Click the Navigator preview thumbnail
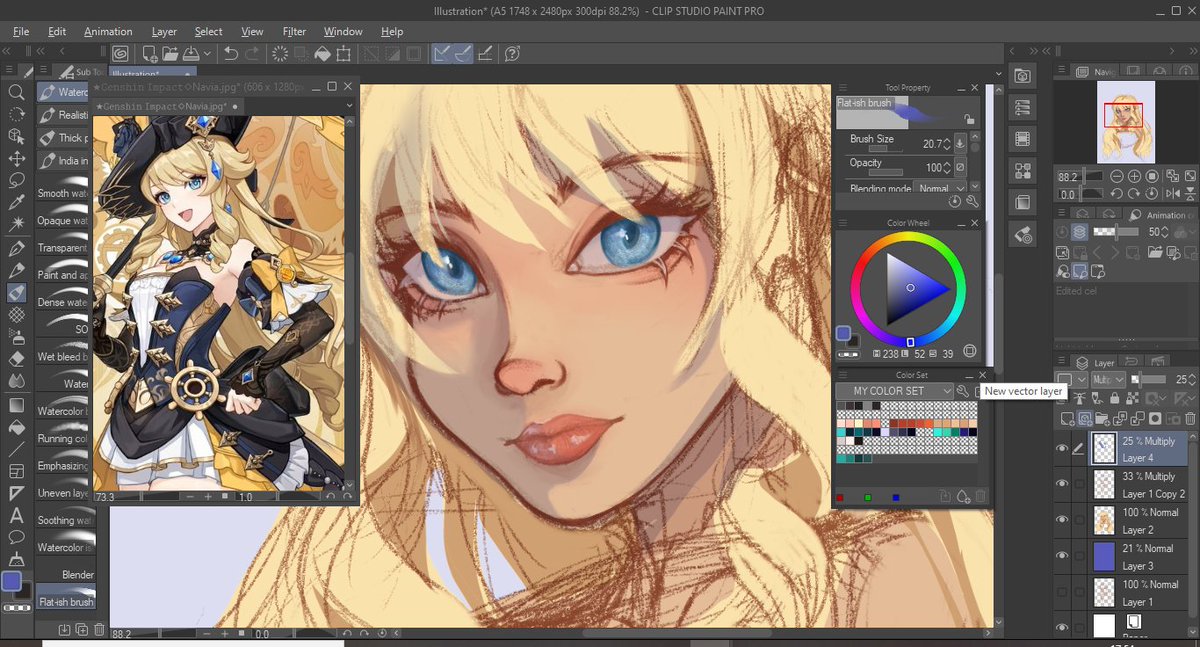This screenshot has height=647, width=1200. point(1125,122)
